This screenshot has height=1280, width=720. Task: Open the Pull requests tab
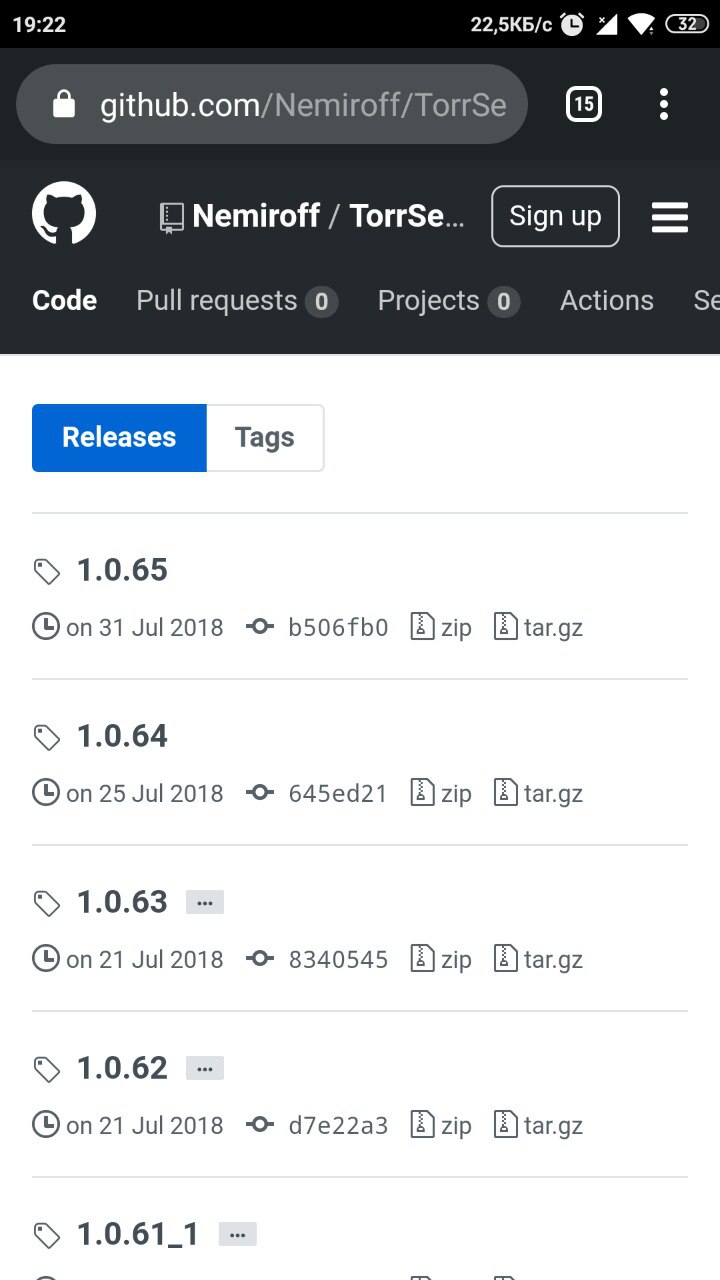pyautogui.click(x=237, y=301)
